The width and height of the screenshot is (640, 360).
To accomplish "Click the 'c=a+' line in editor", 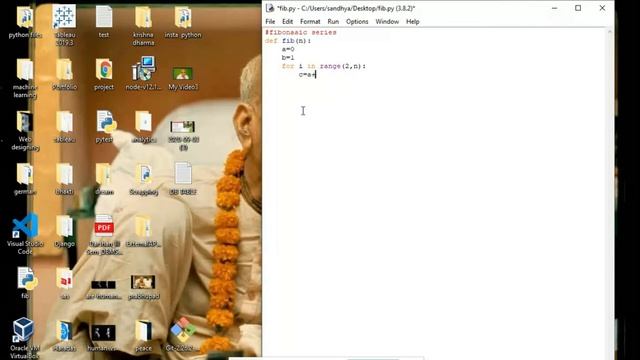I will (x=307, y=75).
